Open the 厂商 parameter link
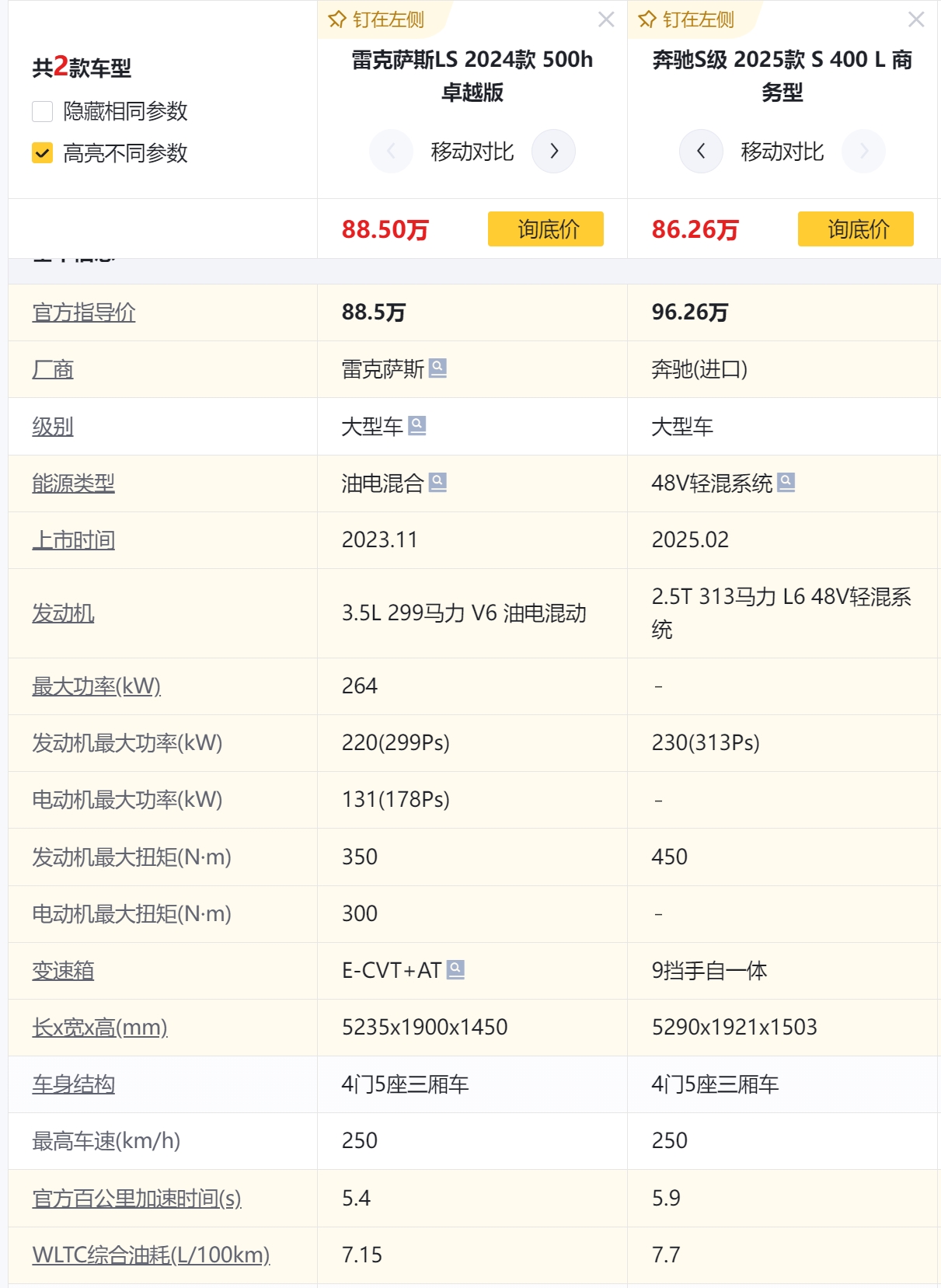 (53, 369)
